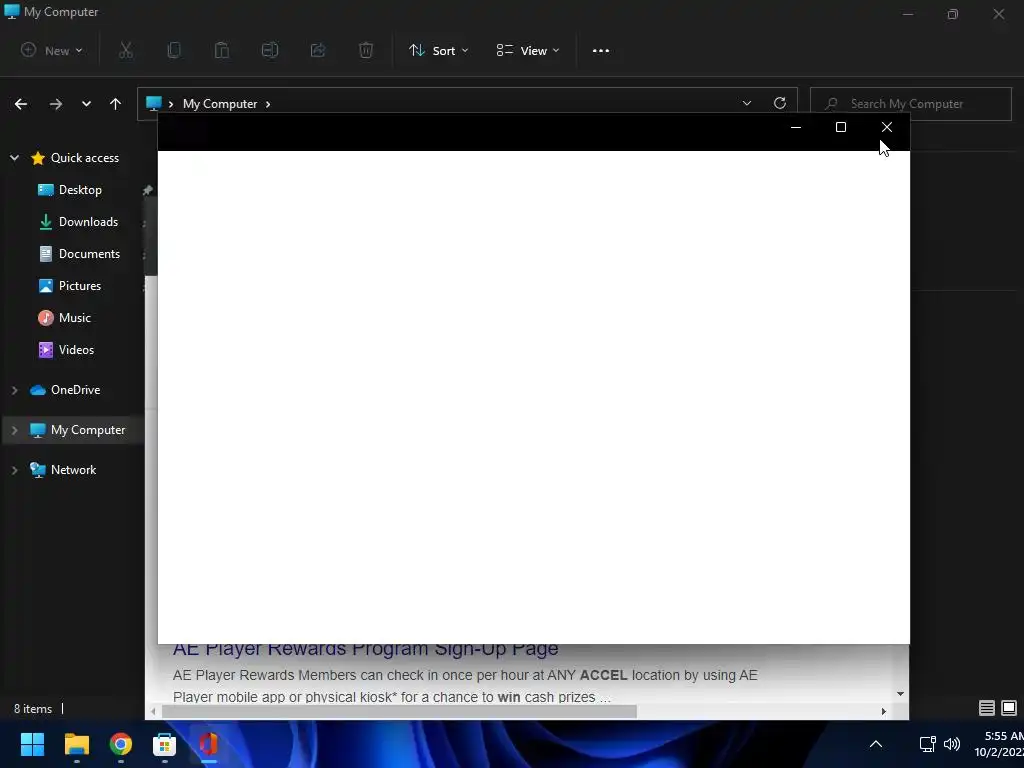1024x768 pixels.
Task: Go up one level with the up arrow
Action: (x=116, y=104)
